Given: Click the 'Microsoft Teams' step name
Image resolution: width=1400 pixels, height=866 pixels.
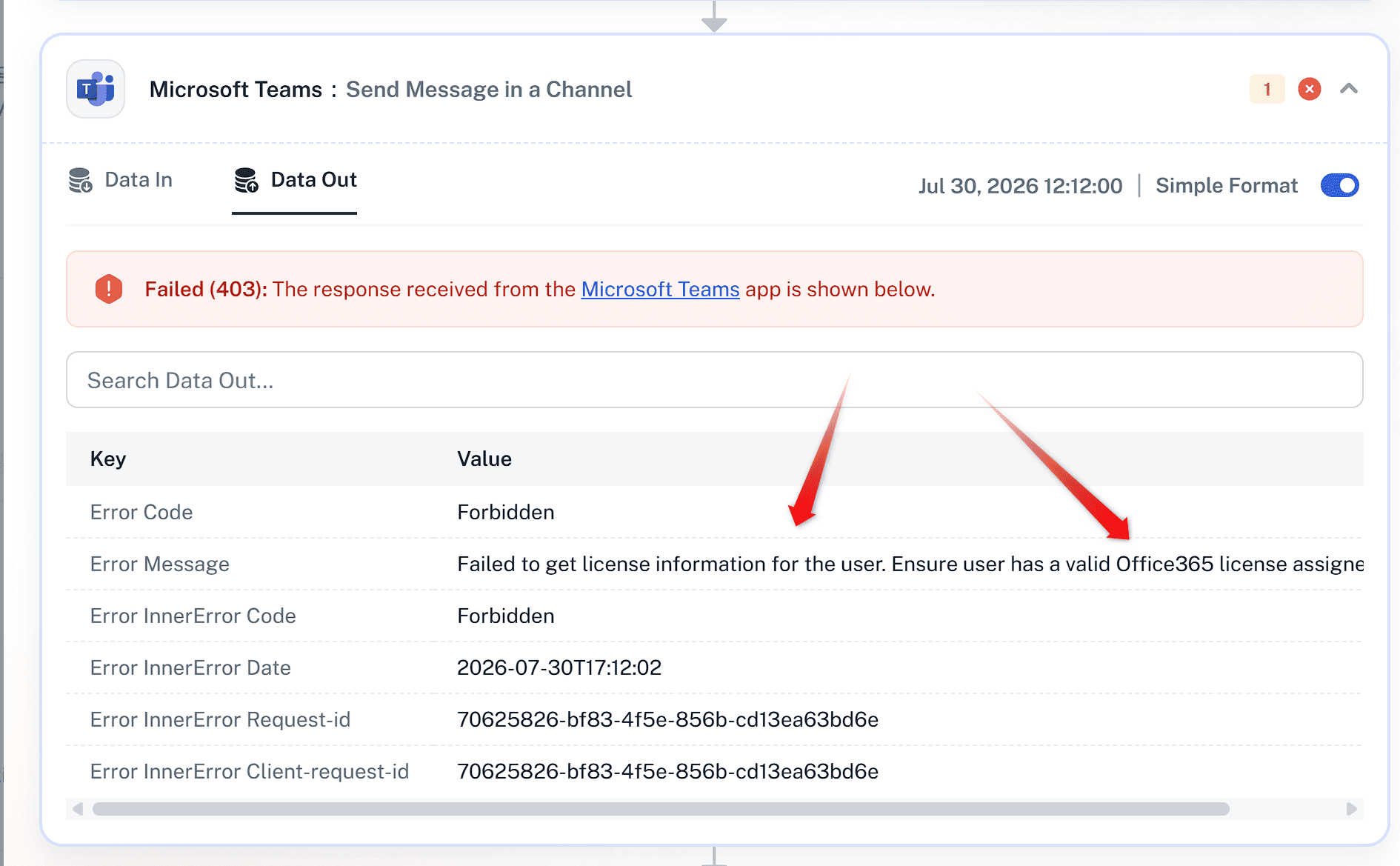Looking at the screenshot, I should point(236,90).
